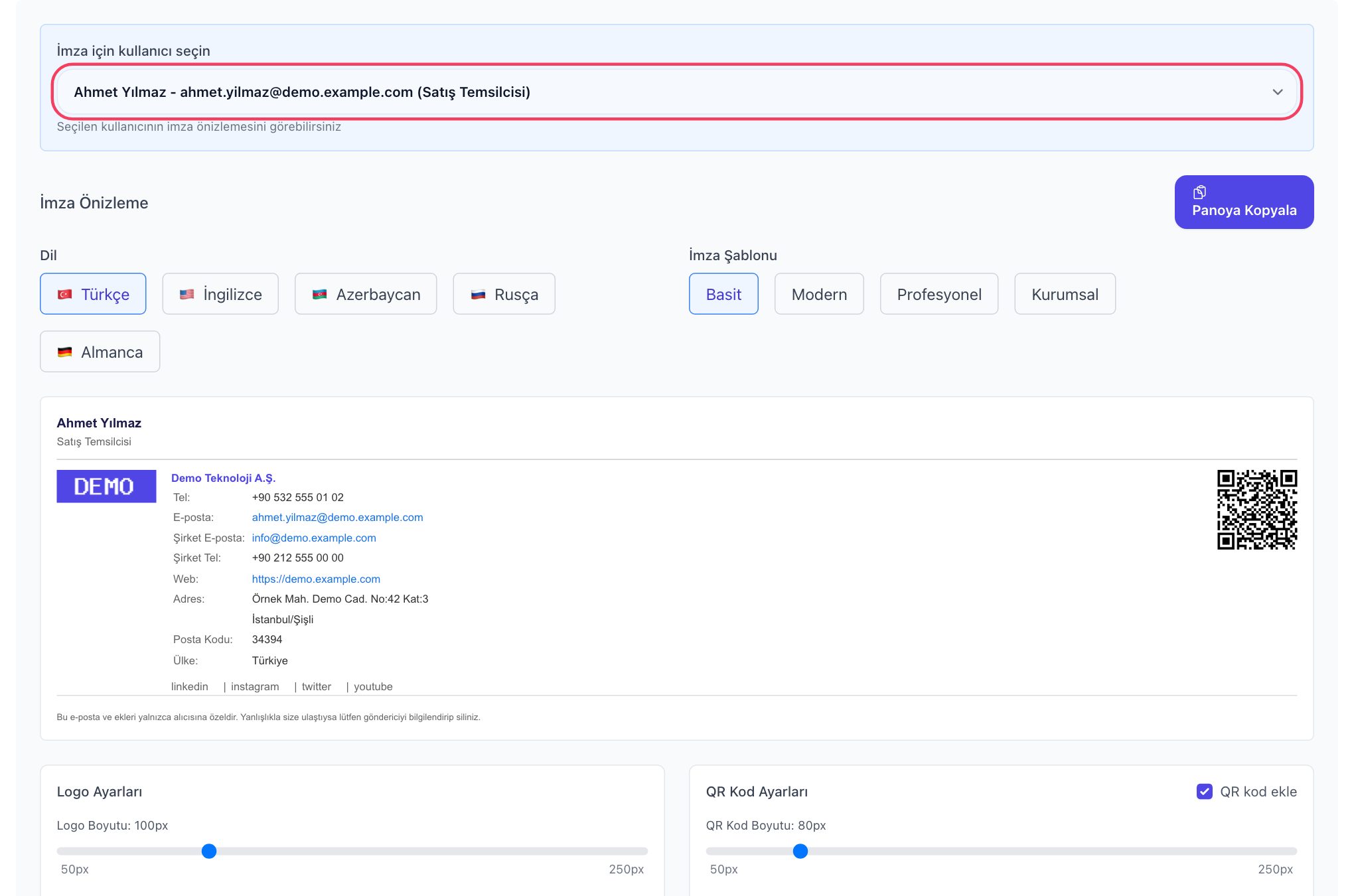Choose the Kurumsal signature template
This screenshot has height=896, width=1354.
[x=1065, y=294]
